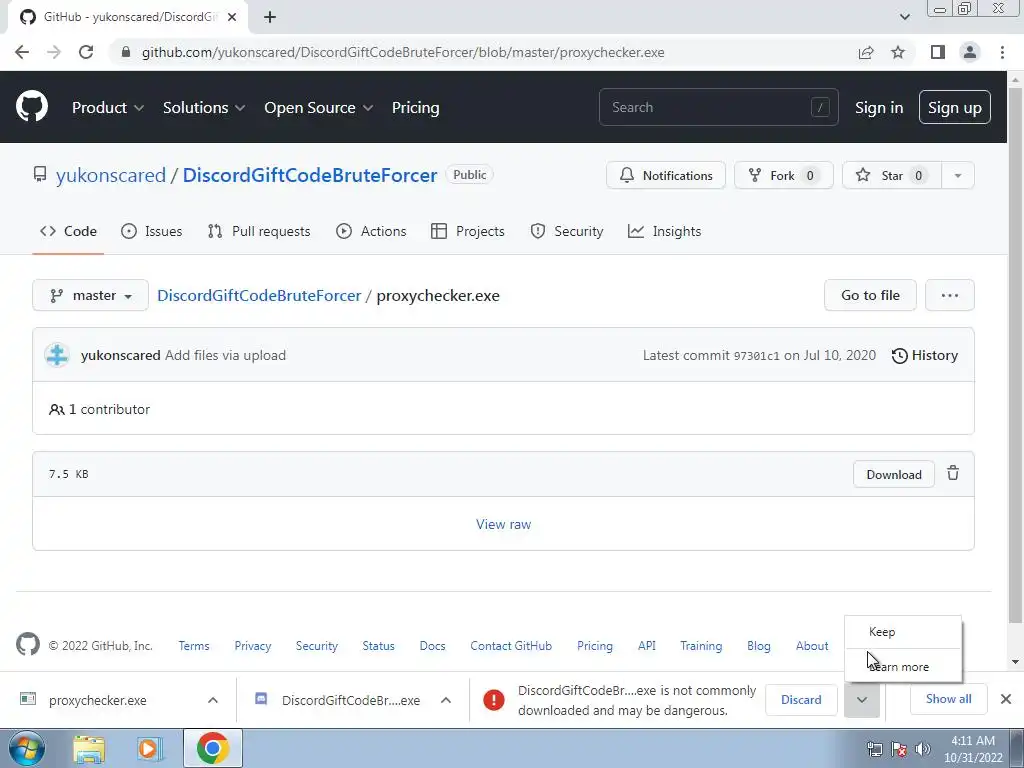Click the browser back arrow
1024x768 pixels.
(22, 52)
